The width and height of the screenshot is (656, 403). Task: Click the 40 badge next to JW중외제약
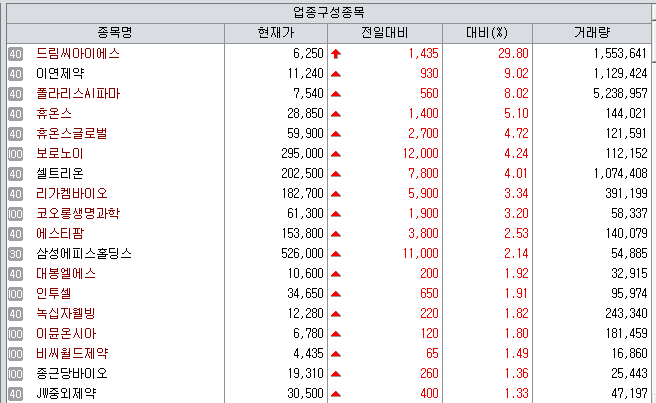click(15, 394)
